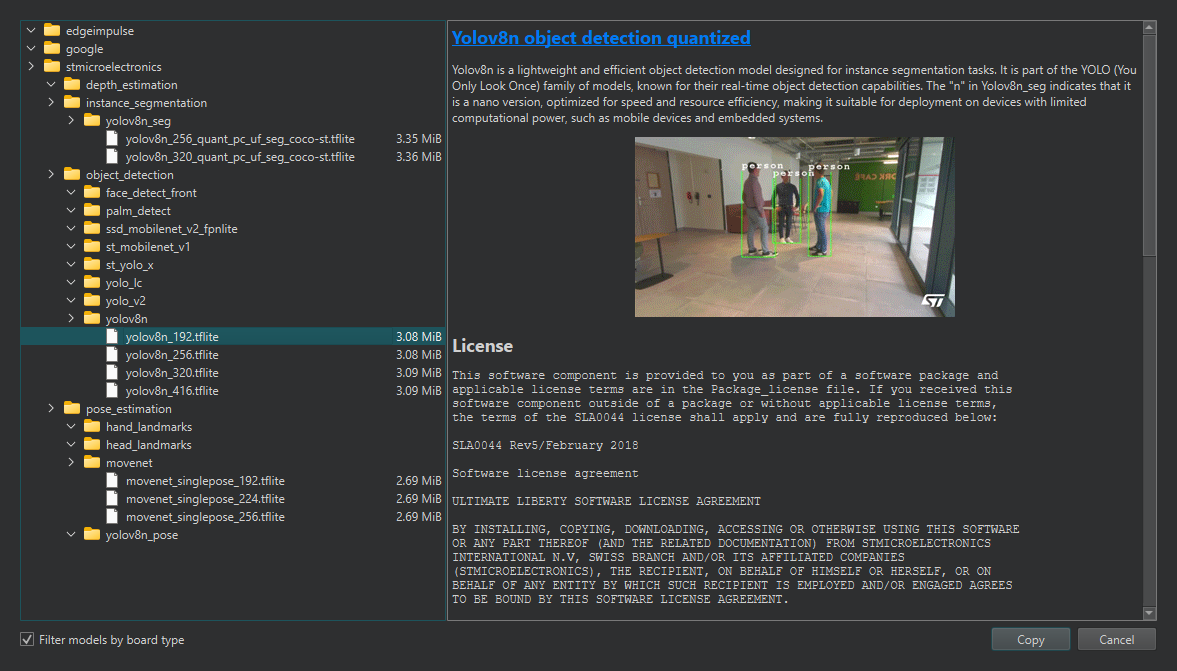1177x671 pixels.
Task: Click the palm_detect folder icon
Action: (x=92, y=211)
